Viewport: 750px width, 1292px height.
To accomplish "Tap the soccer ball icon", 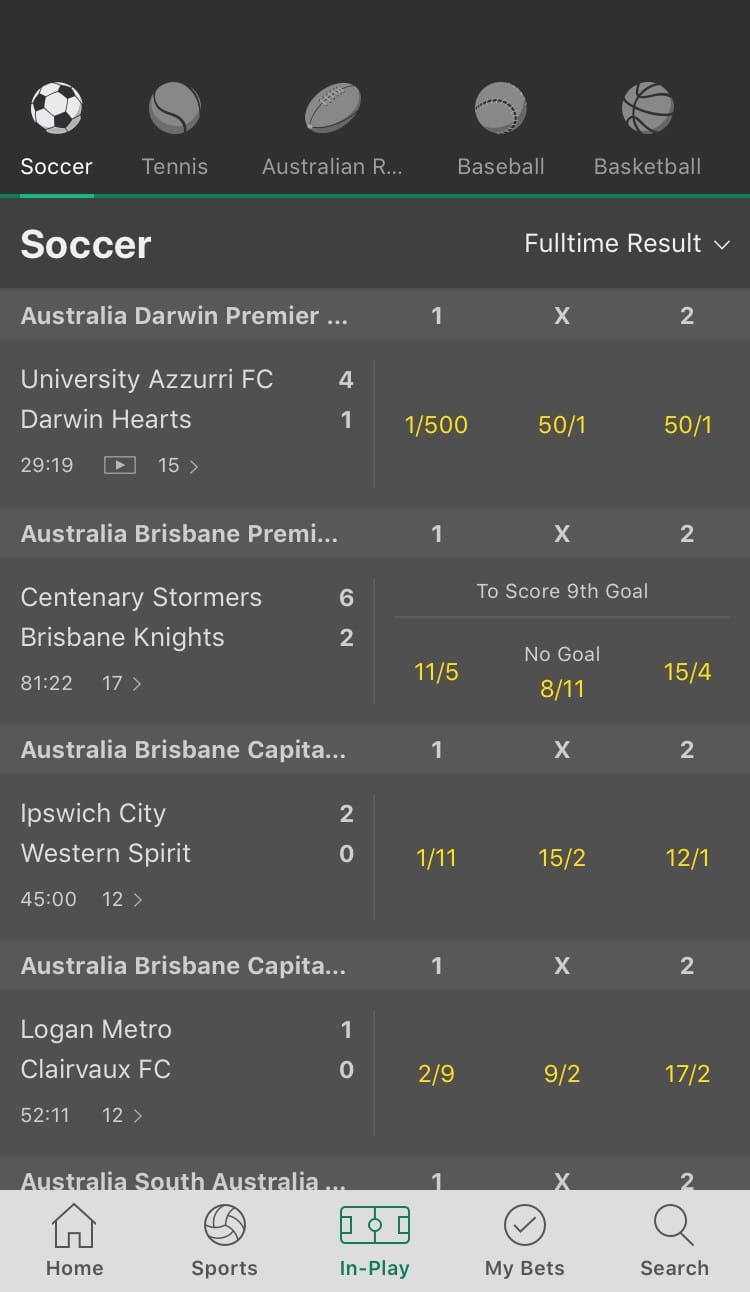I will tap(56, 108).
